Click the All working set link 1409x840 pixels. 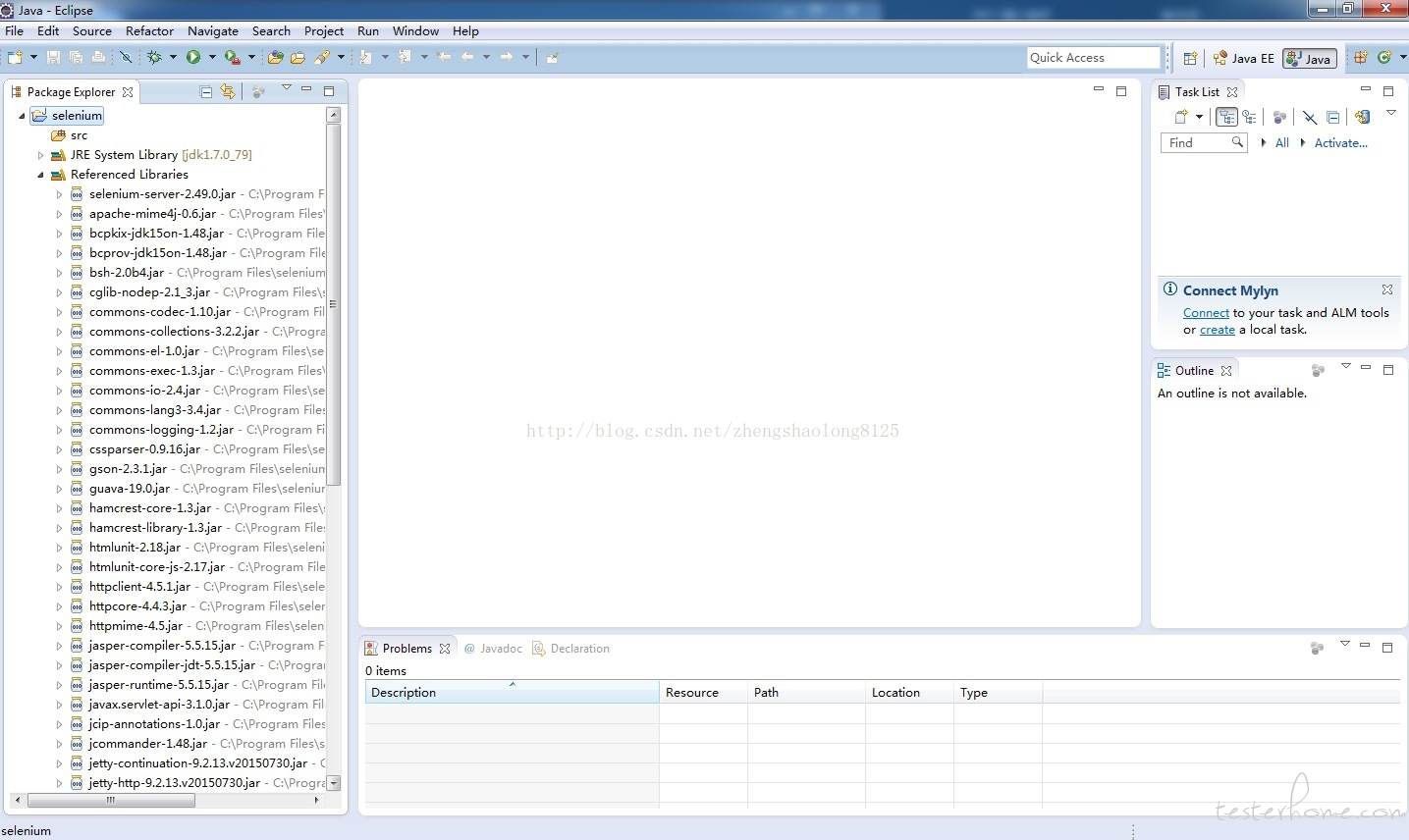1282,143
